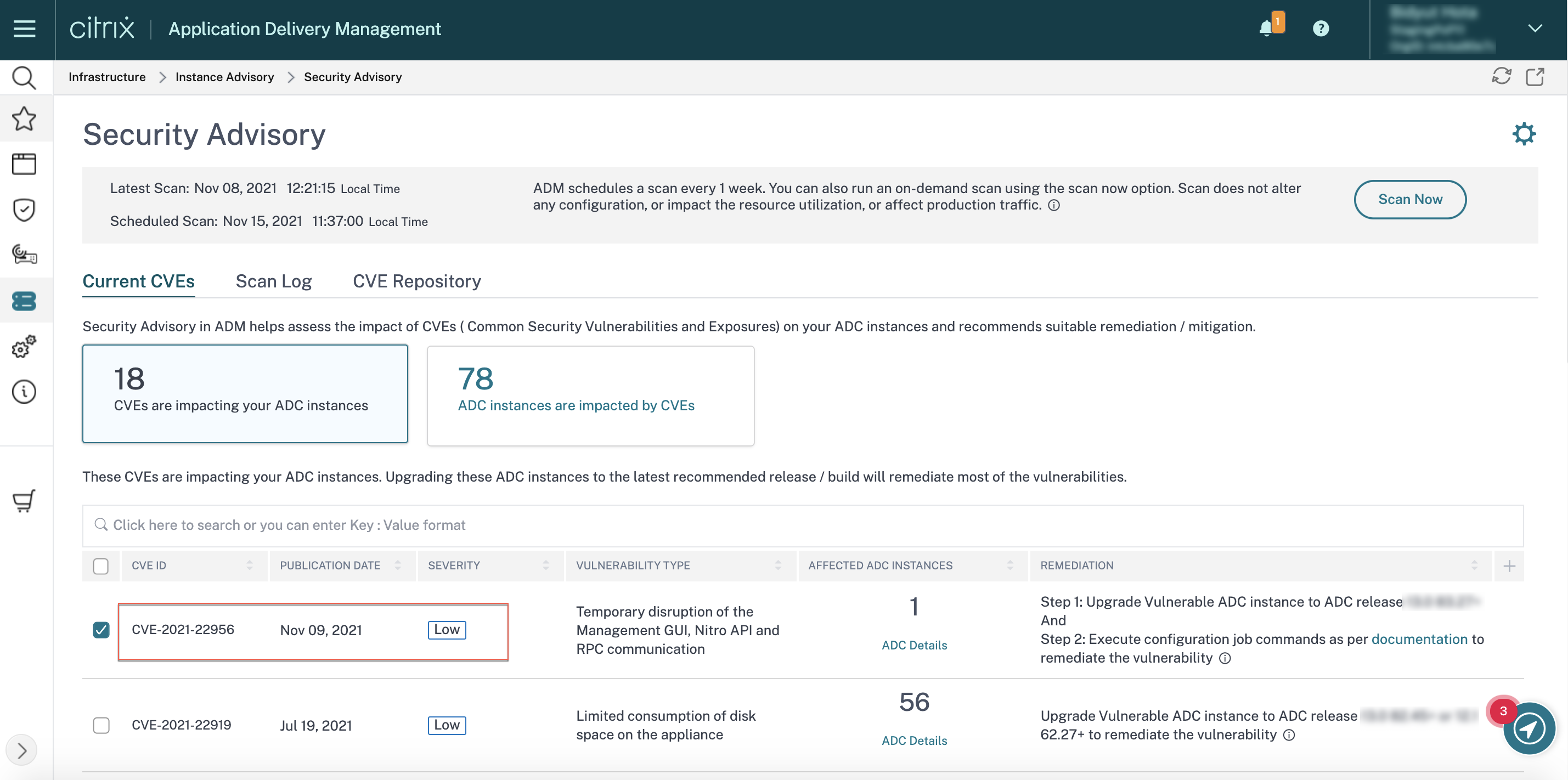
Task: Click Citrix logo in header
Action: [x=101, y=28]
